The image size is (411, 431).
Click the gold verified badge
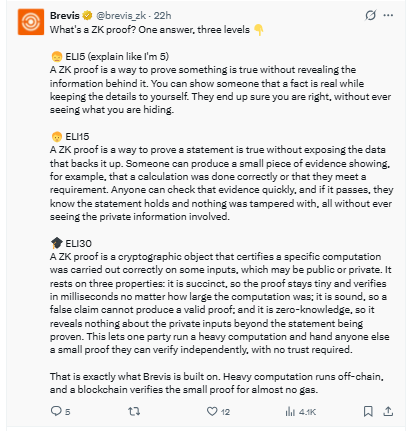point(87,15)
